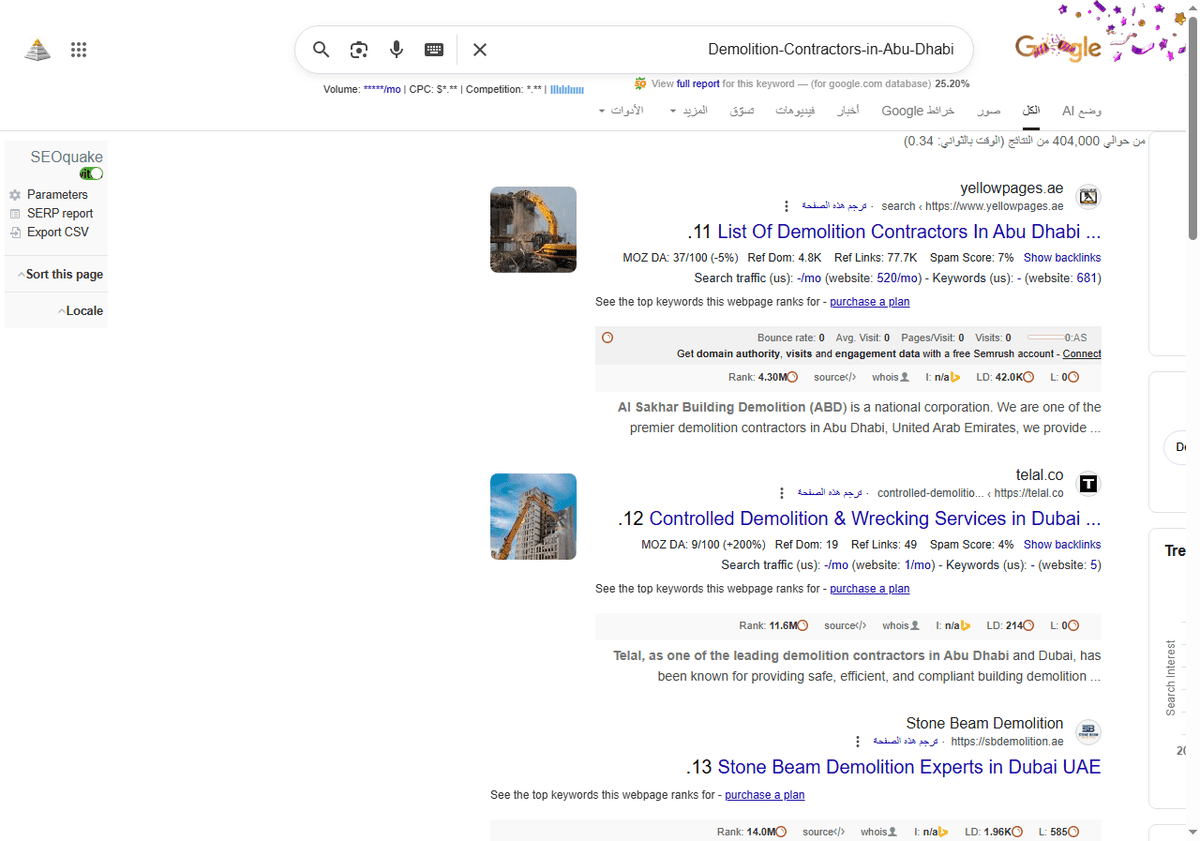Click the SEOquake pyramid logo
Image resolution: width=1200 pixels, height=841 pixels.
coord(37,49)
